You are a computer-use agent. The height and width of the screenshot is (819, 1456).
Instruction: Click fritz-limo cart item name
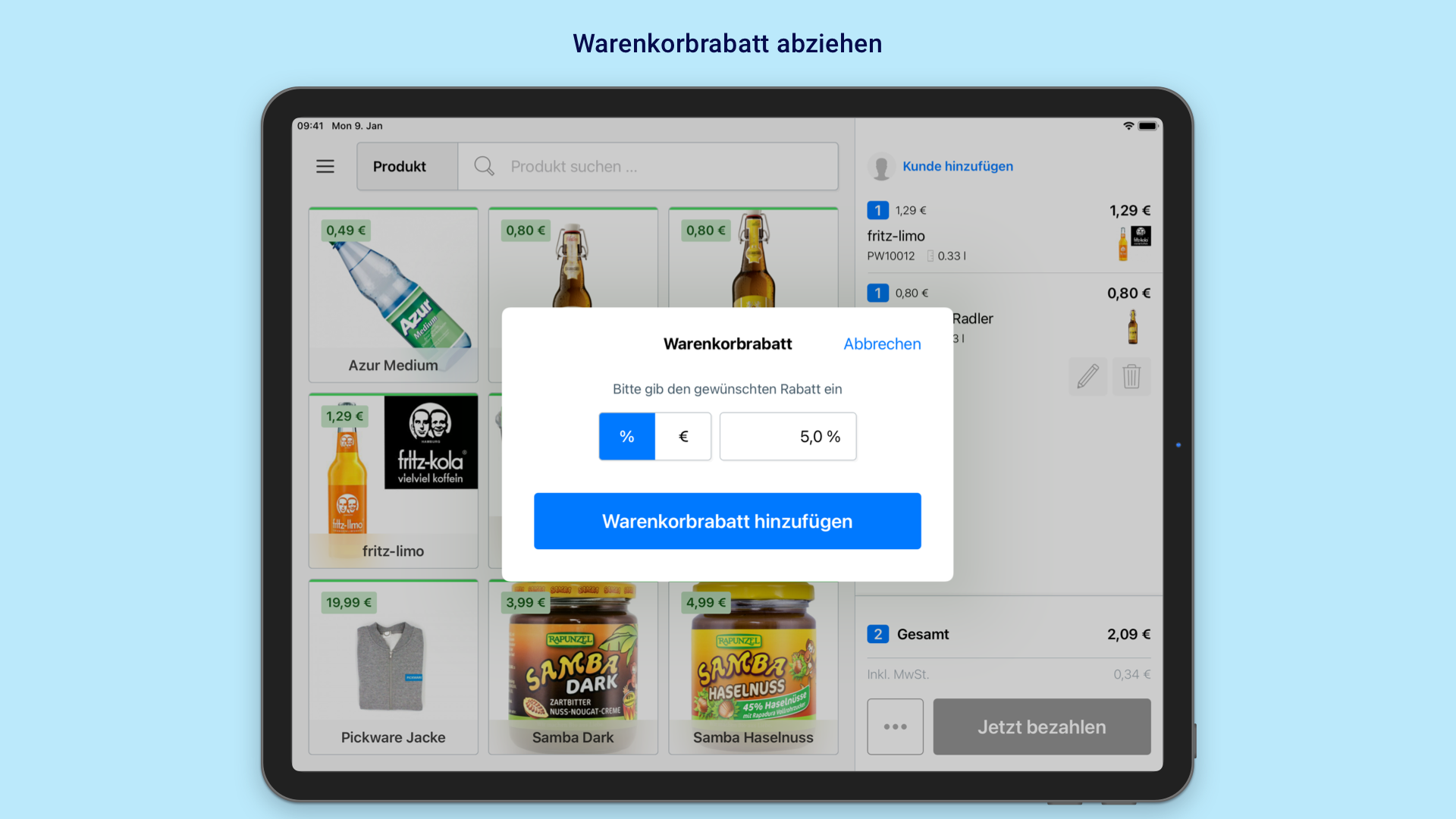pos(896,236)
